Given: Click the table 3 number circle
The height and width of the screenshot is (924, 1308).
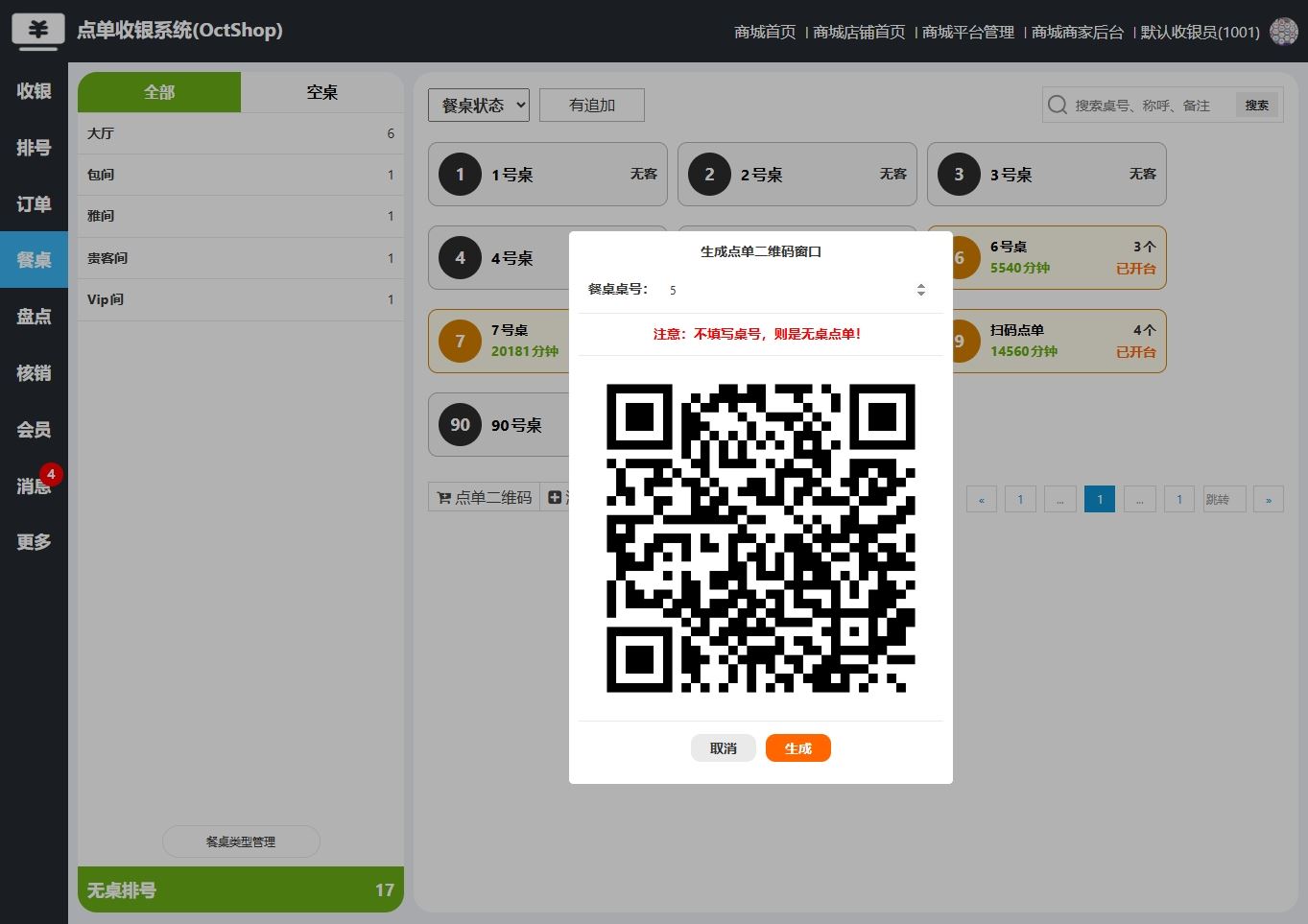Looking at the screenshot, I should tap(959, 175).
